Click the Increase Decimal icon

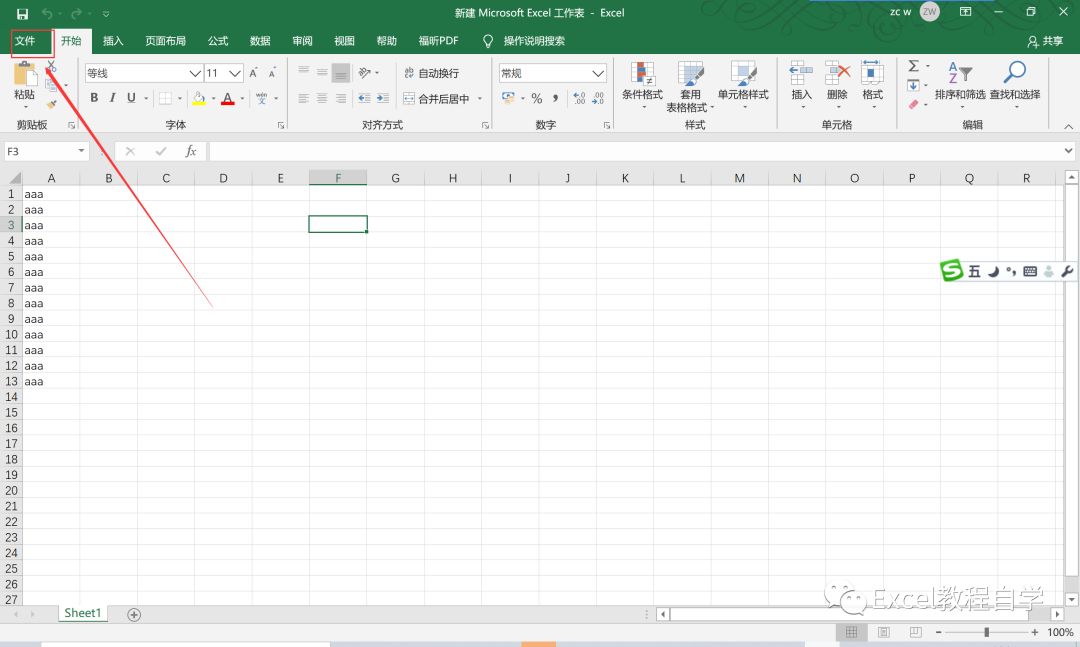(x=579, y=99)
